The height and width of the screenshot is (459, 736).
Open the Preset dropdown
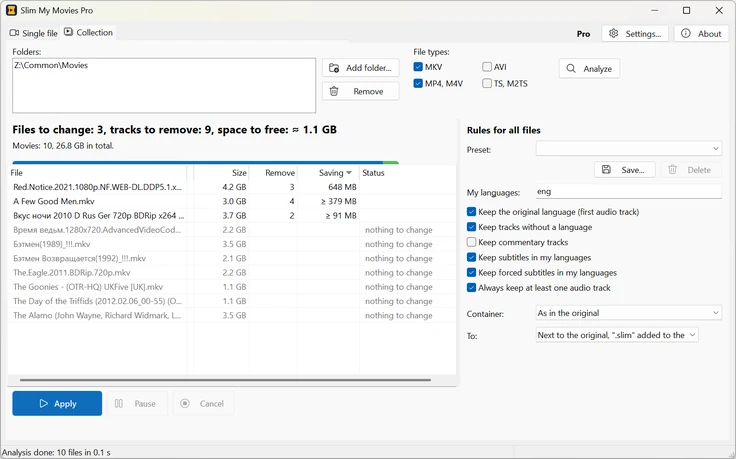click(x=629, y=149)
